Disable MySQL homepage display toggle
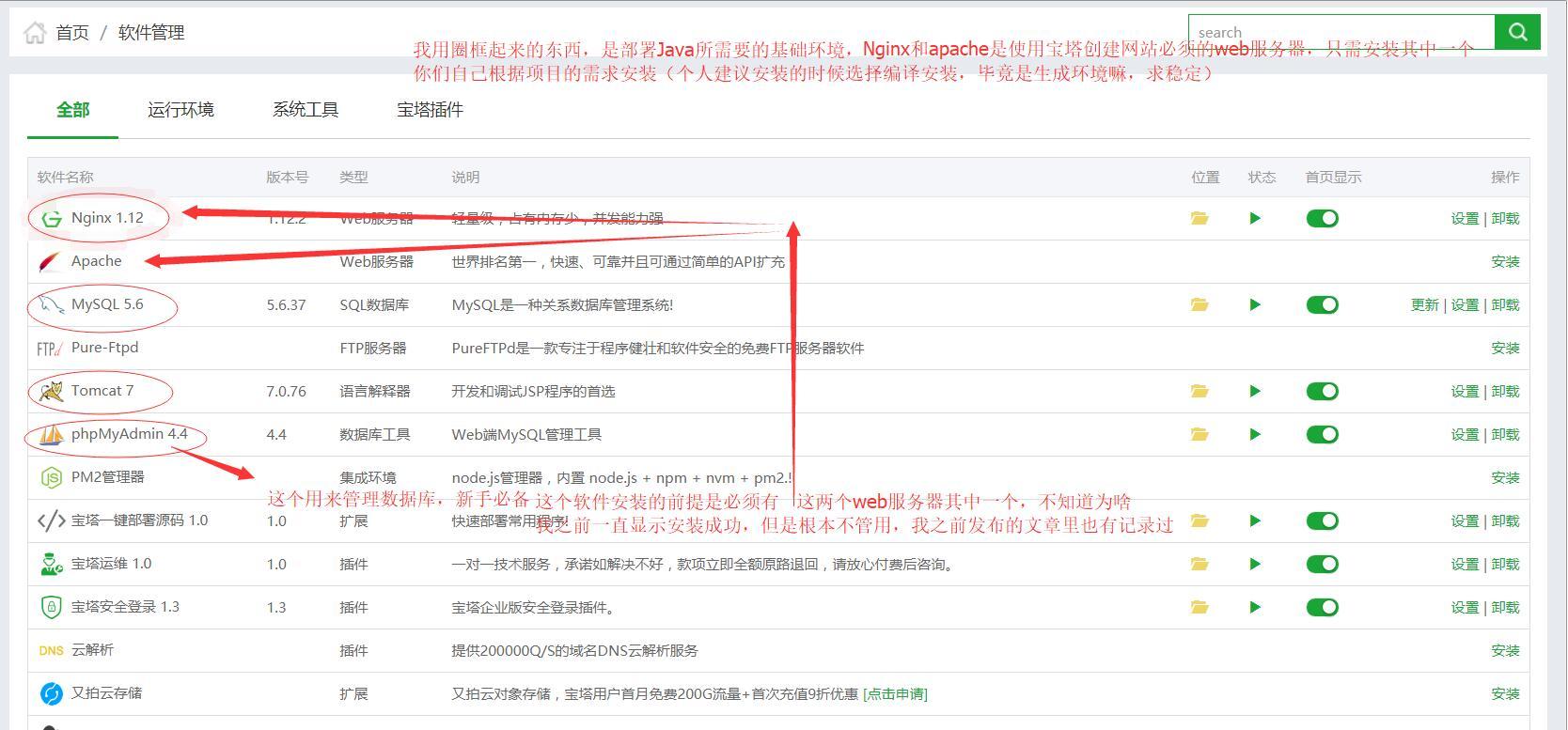The height and width of the screenshot is (730, 1568). pos(1322,304)
